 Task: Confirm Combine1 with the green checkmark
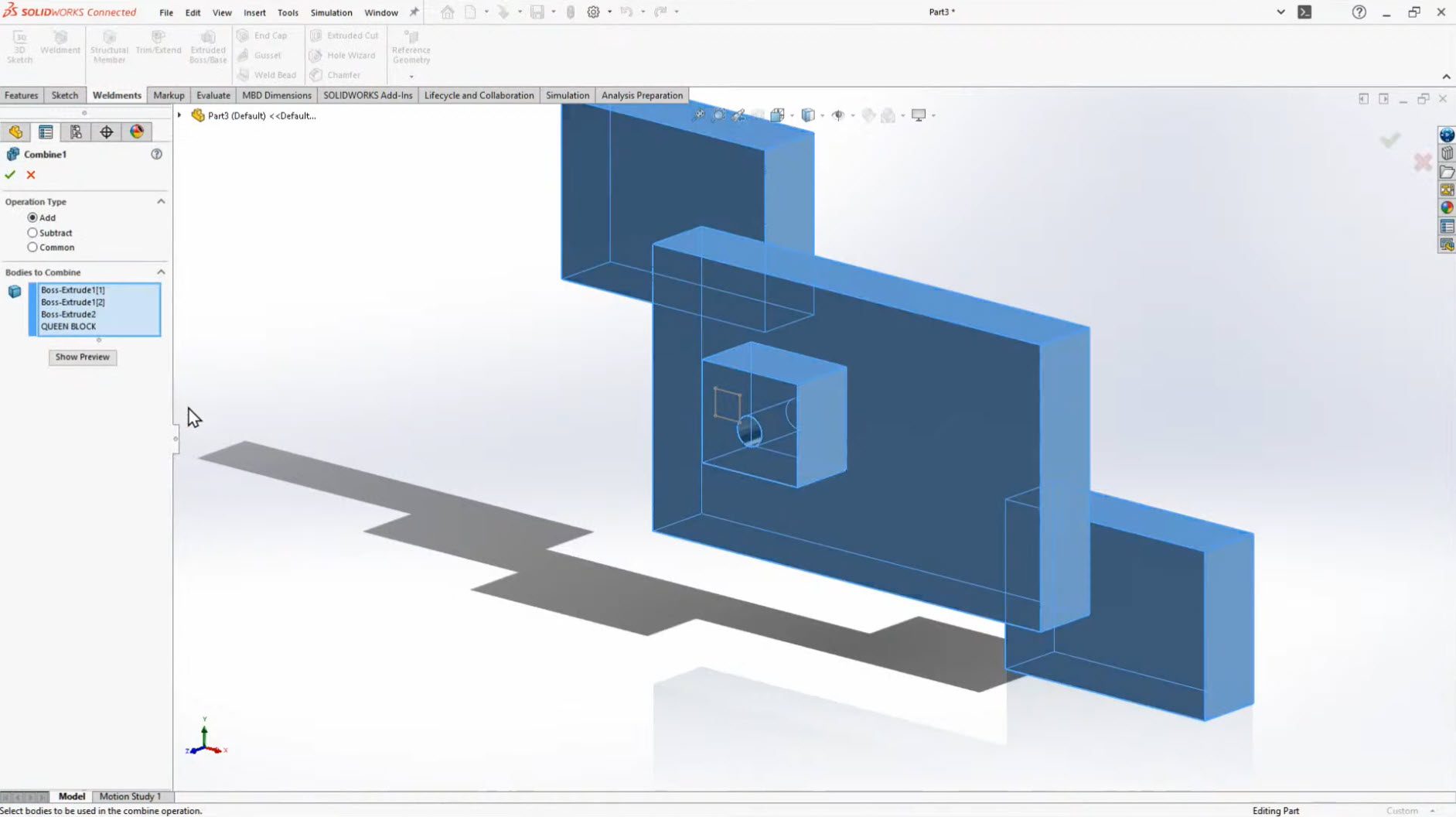(x=9, y=175)
